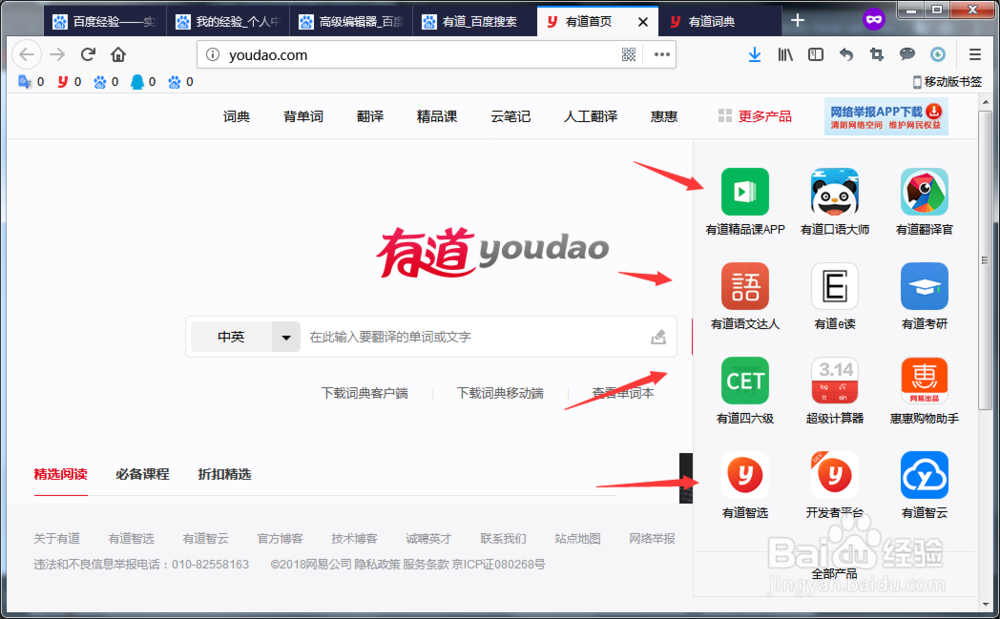Reload the youdao.com page

[88, 55]
